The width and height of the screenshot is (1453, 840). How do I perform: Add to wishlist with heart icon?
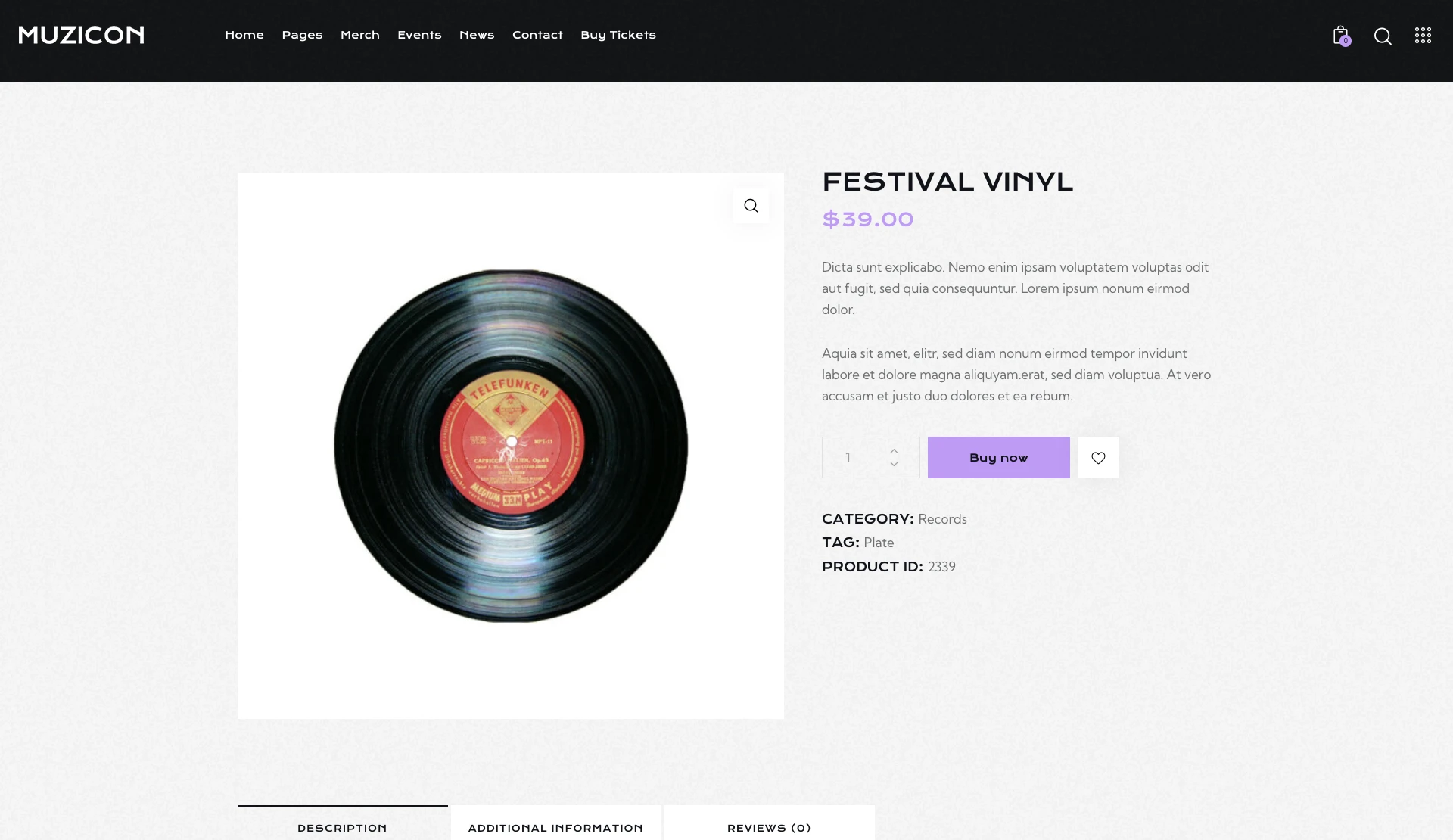(x=1098, y=457)
